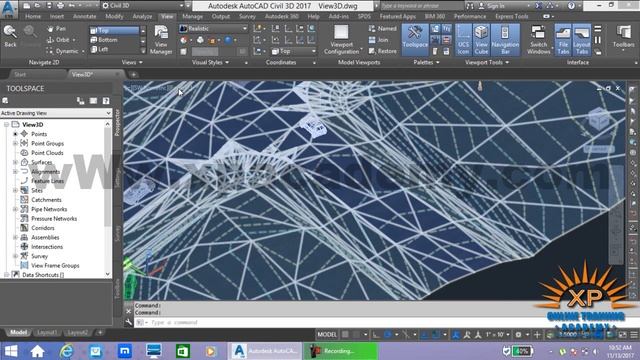Open the annotation scale 1" = 10' dropdown

pyautogui.click(x=497, y=335)
